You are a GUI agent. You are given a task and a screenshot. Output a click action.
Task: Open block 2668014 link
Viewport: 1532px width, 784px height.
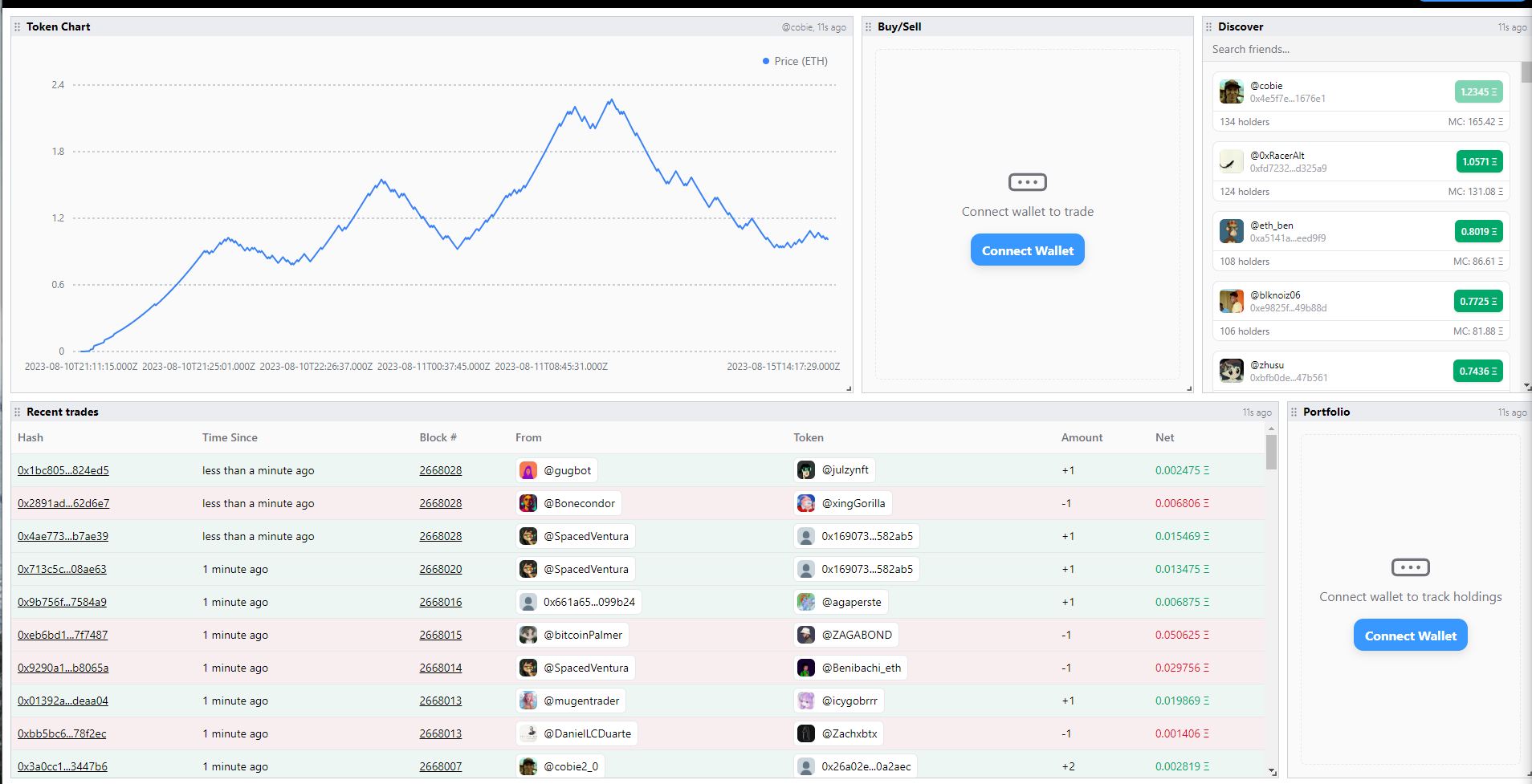(x=441, y=668)
